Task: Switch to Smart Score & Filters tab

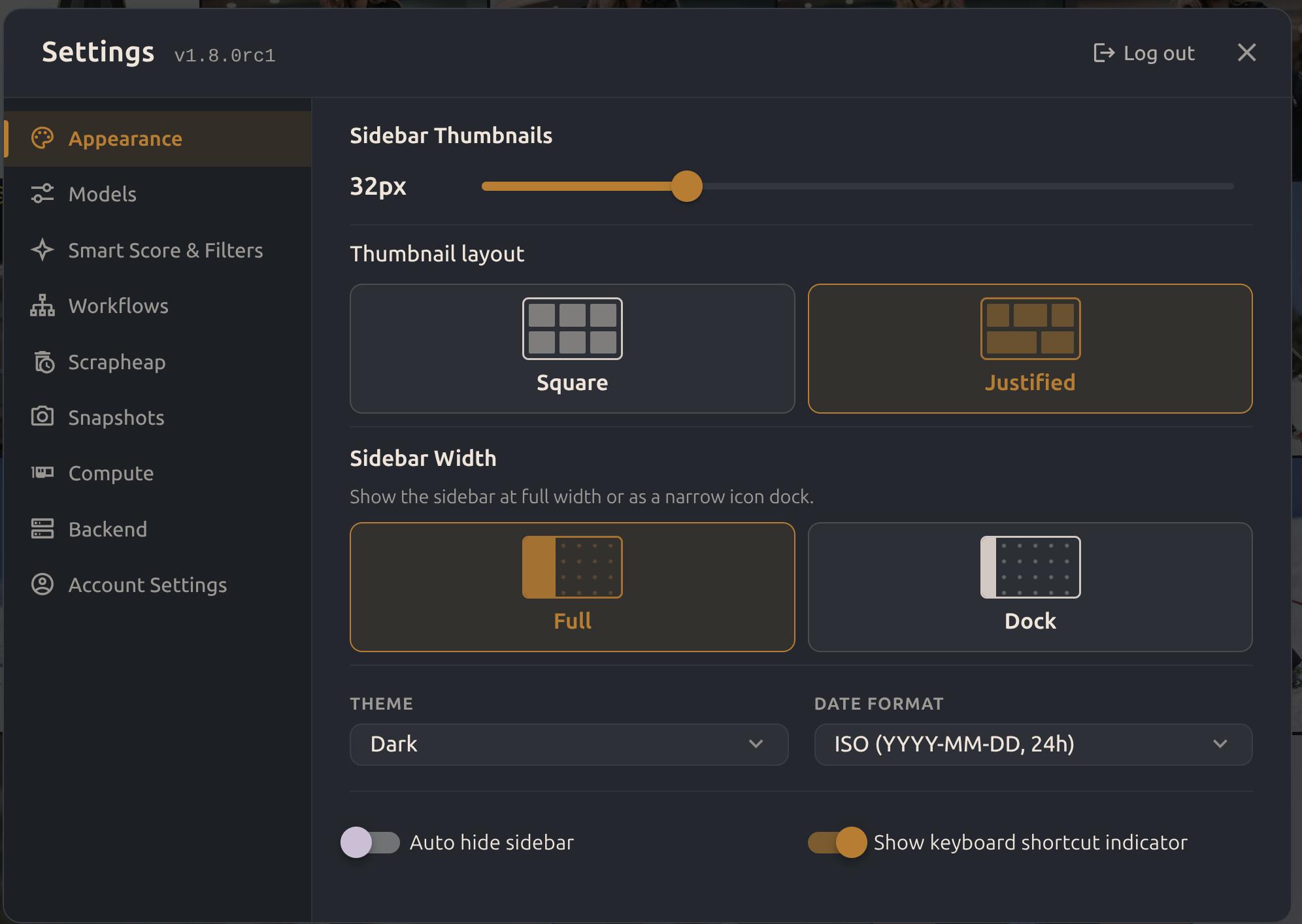Action: point(158,250)
